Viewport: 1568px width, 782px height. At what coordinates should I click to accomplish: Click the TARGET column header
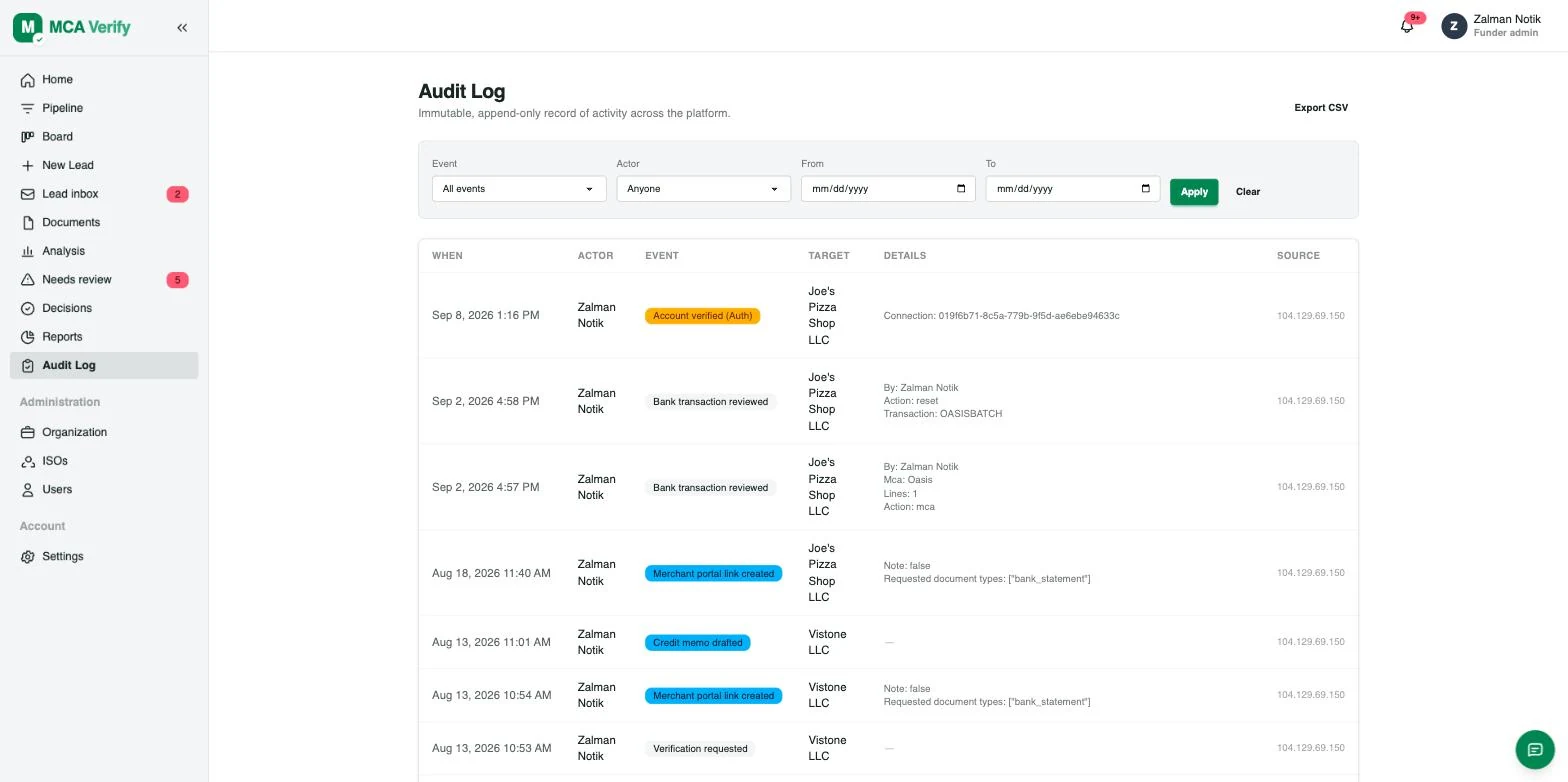click(829, 256)
